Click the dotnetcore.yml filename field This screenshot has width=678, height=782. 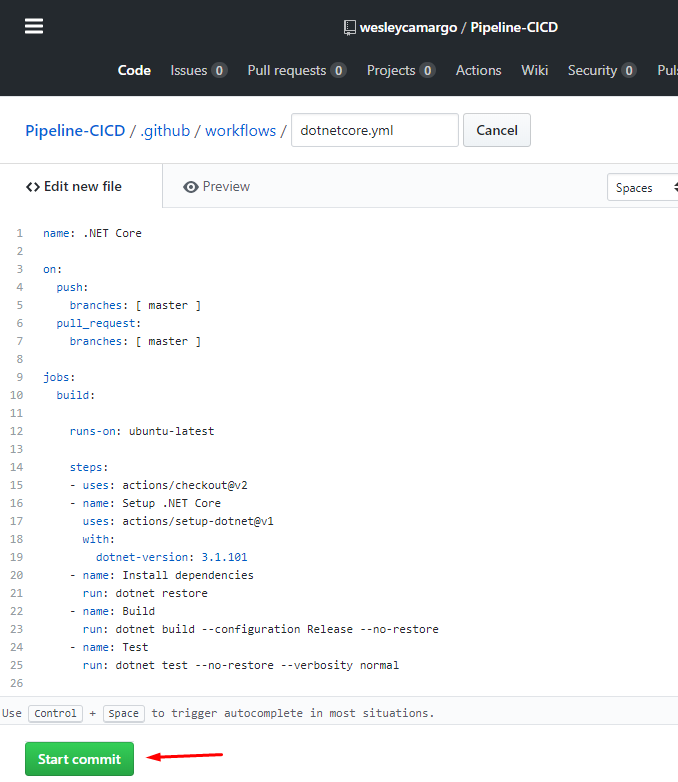(374, 130)
